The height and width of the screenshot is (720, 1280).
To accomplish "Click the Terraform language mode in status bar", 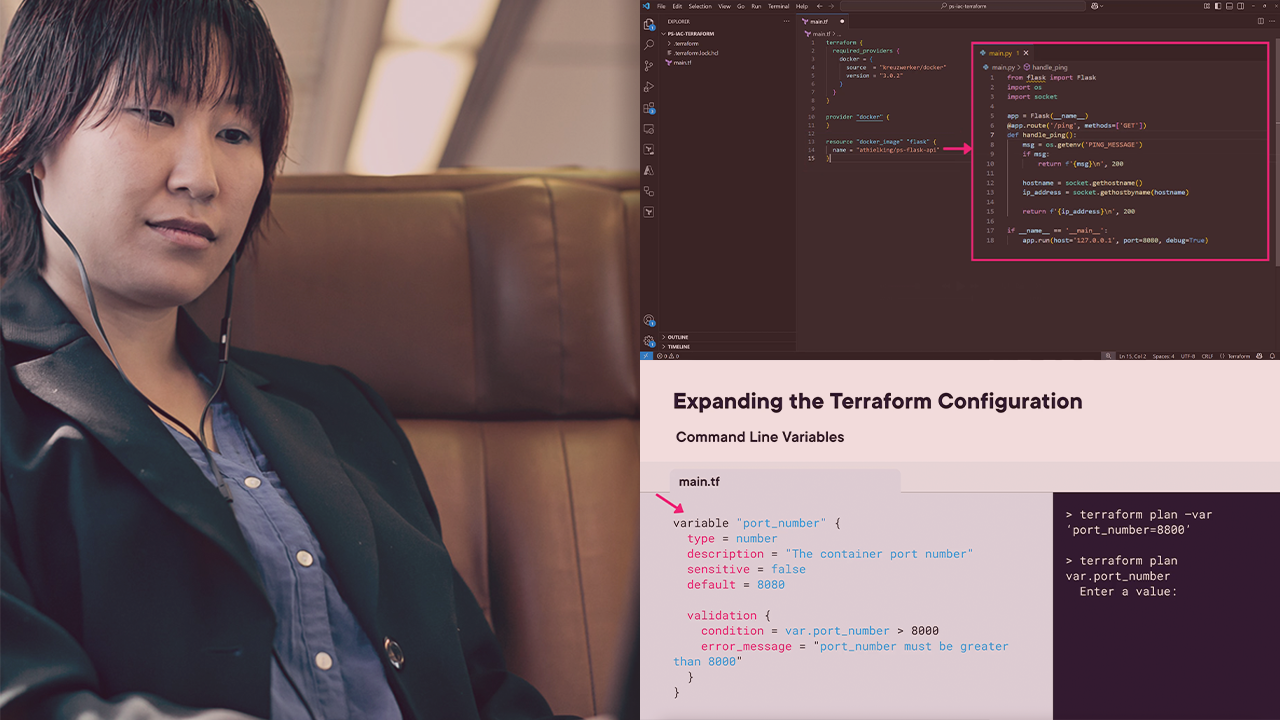I will click(x=1239, y=356).
